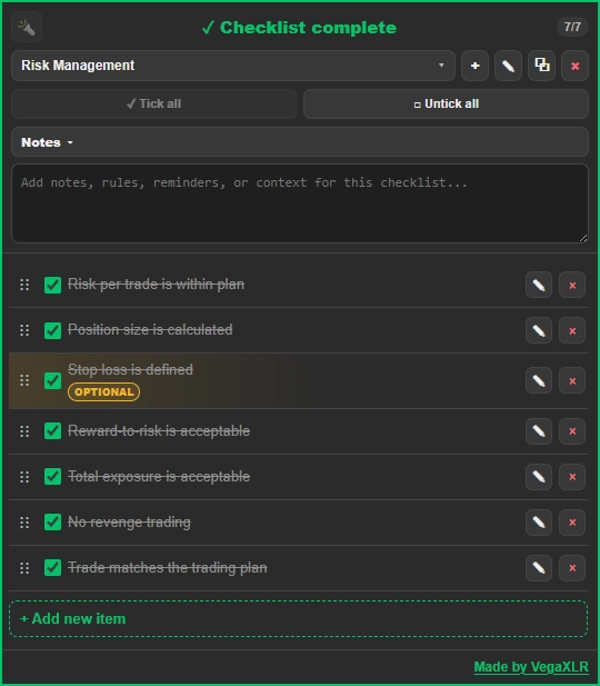Uncheck No revenge trading
This screenshot has height=686, width=600.
pyautogui.click(x=53, y=522)
